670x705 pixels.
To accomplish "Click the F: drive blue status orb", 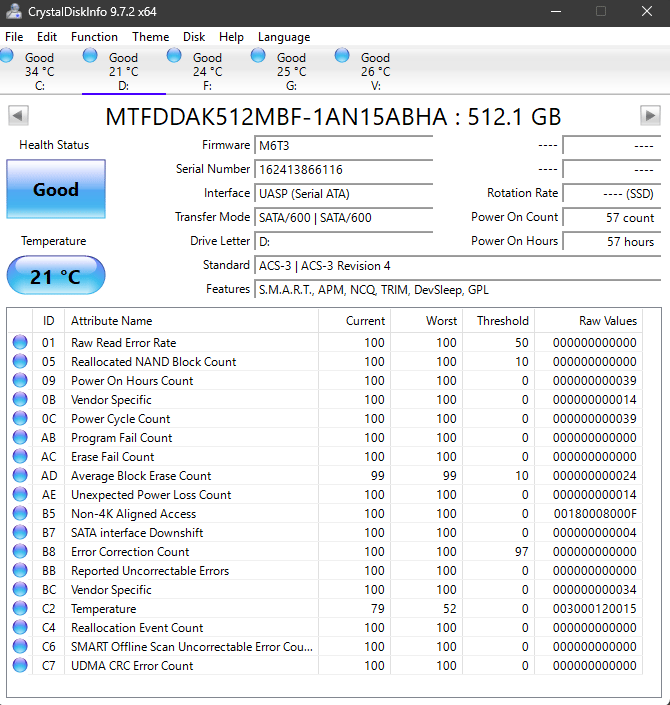I will pos(174,55).
